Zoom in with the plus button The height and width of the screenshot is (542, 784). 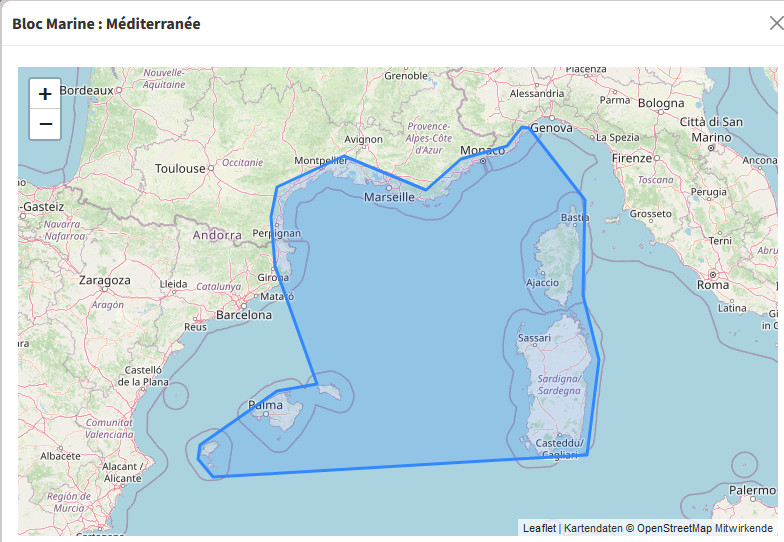[45, 94]
